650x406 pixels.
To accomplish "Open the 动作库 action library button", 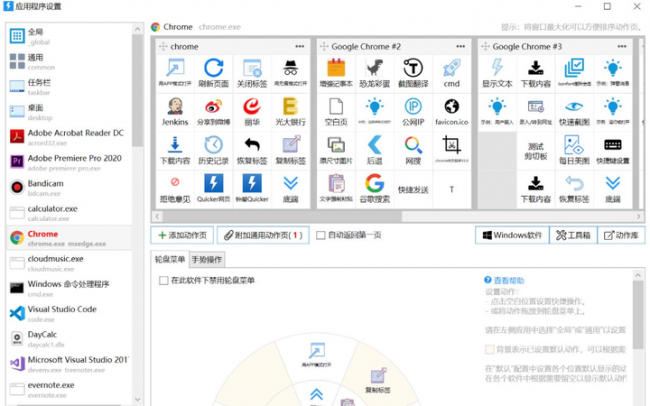I will click(621, 235).
